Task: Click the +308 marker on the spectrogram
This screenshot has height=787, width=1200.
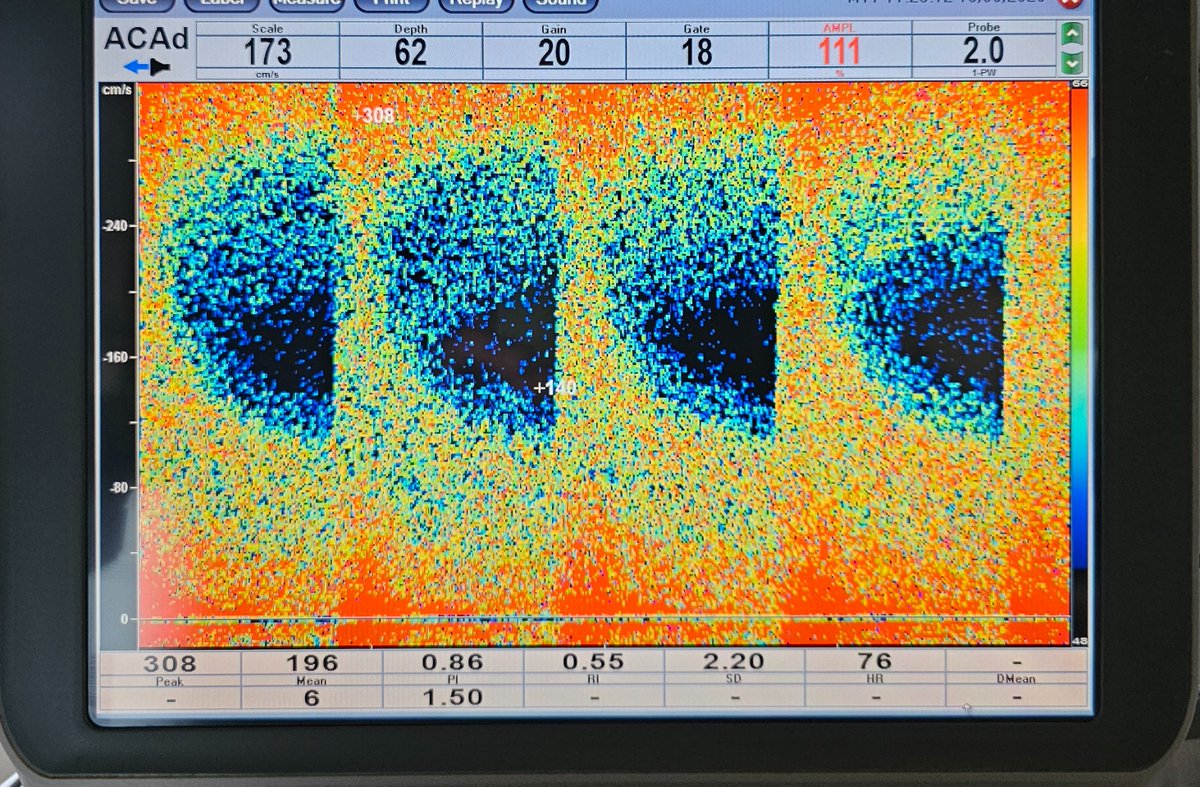Action: (x=373, y=115)
